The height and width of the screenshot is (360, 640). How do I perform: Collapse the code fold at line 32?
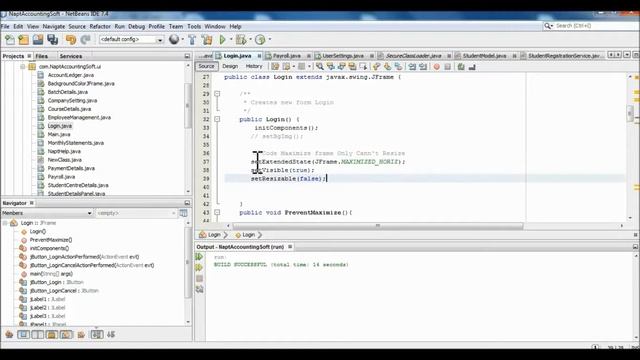point(217,119)
